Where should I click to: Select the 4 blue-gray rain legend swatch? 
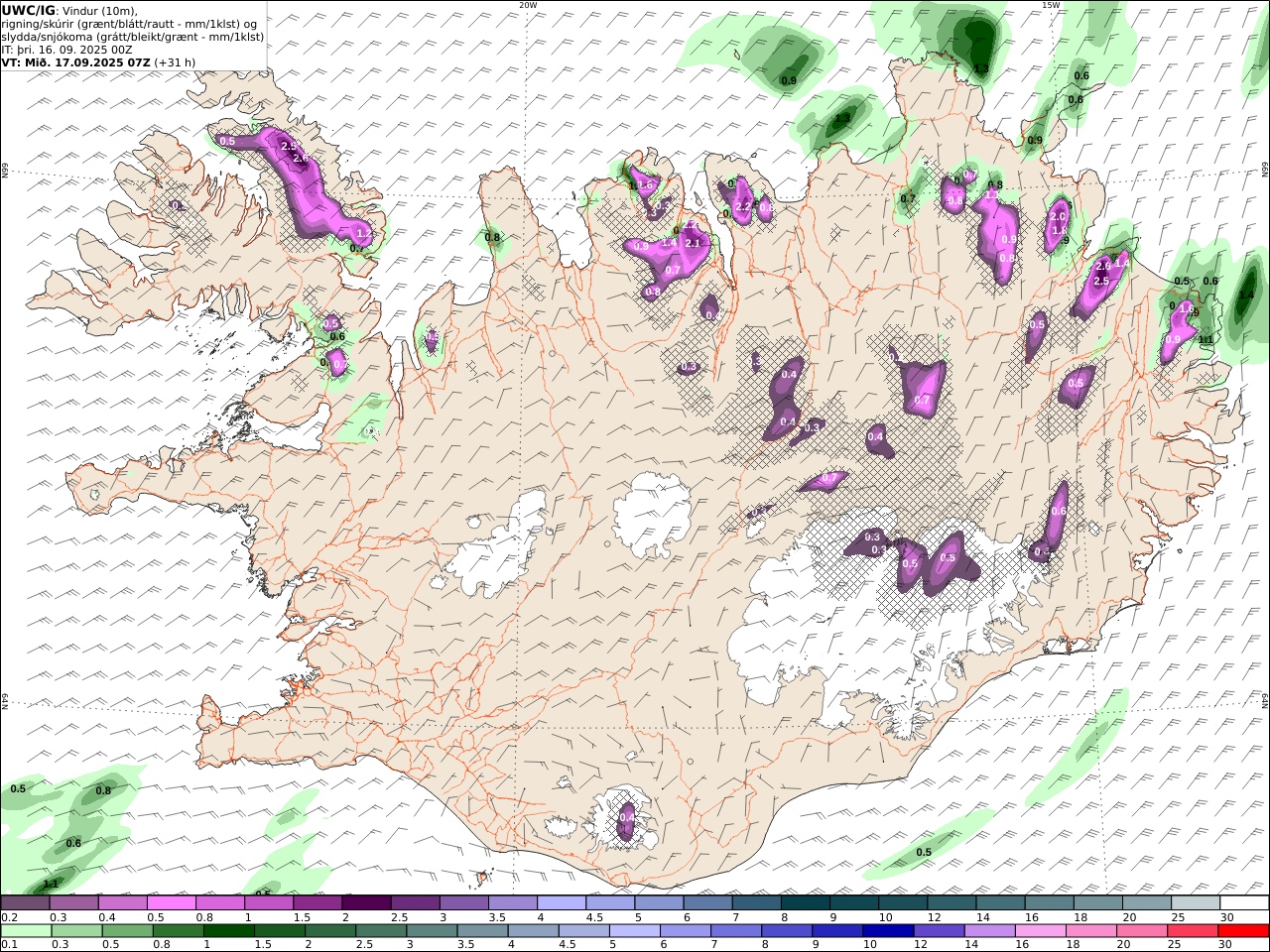pos(532,930)
